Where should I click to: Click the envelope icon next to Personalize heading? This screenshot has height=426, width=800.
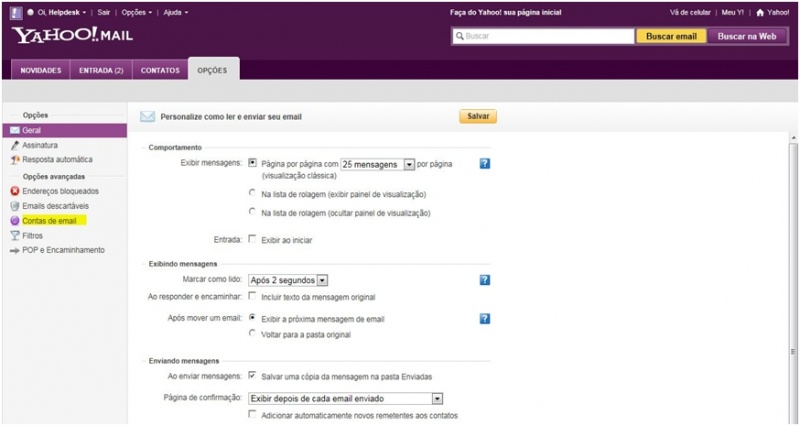(147, 117)
